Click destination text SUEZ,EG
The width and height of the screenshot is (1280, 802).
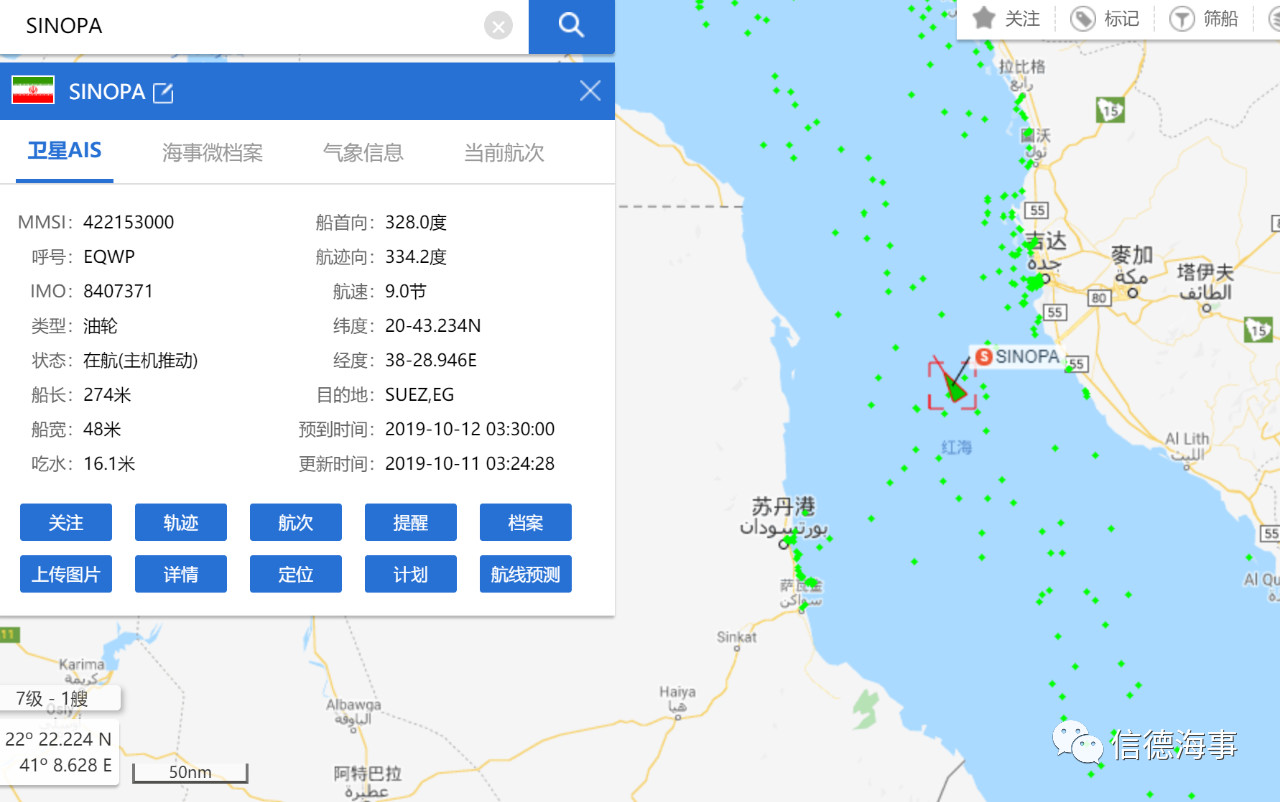pos(420,395)
